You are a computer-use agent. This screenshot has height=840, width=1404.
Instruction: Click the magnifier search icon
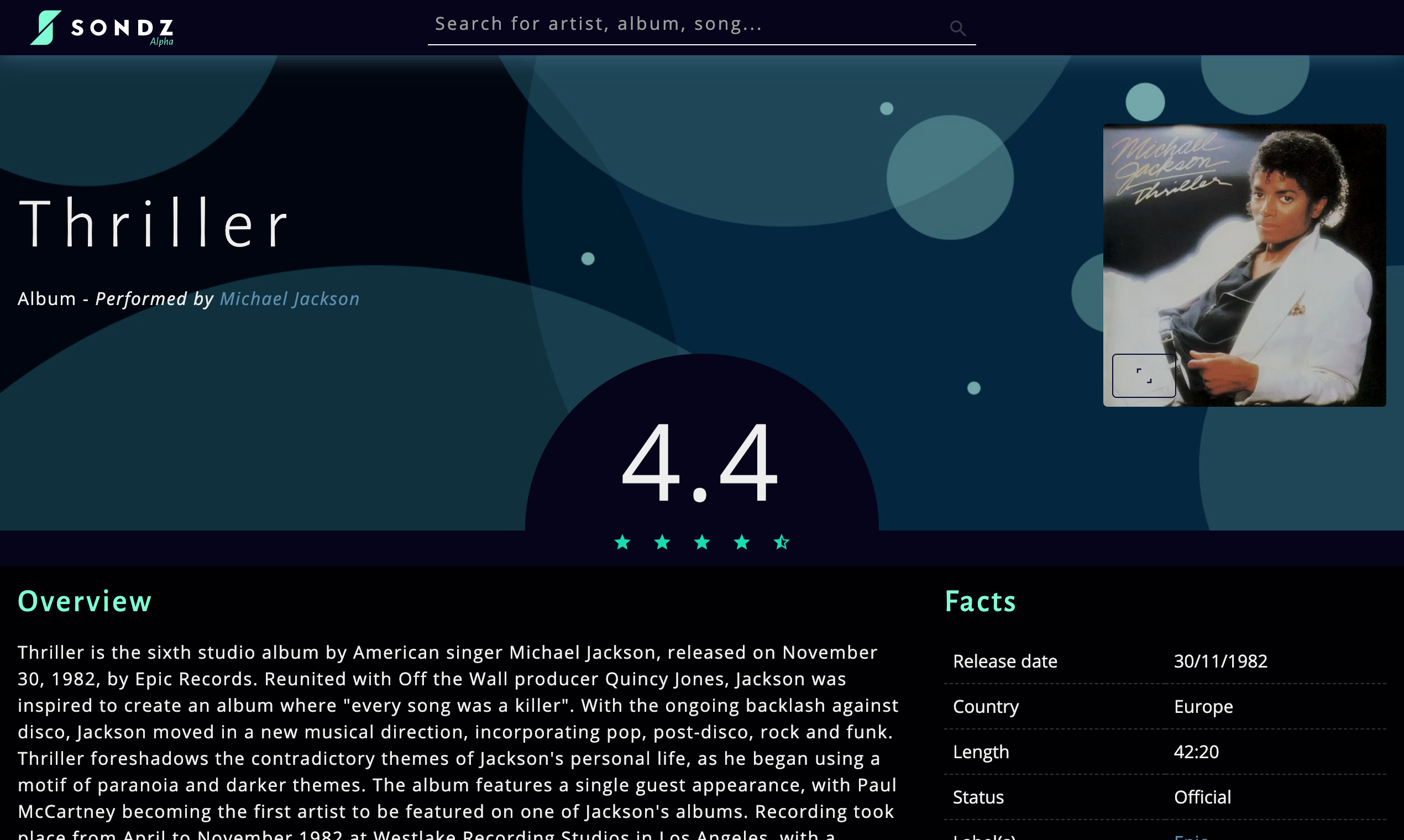957,28
